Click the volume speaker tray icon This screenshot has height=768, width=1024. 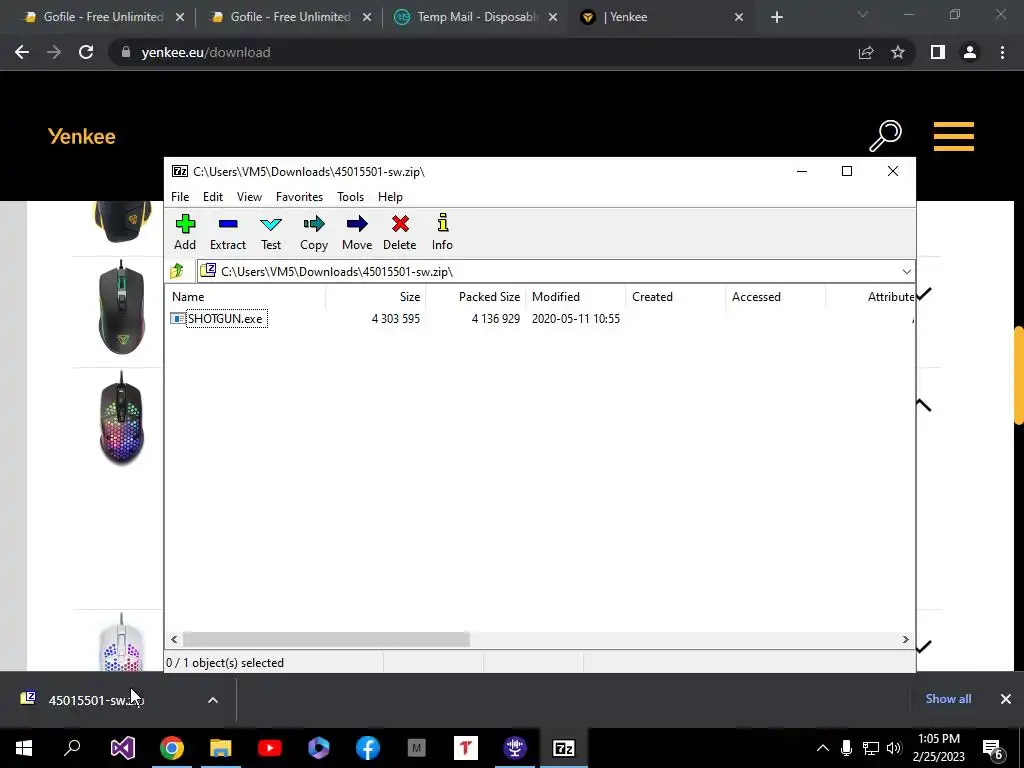pyautogui.click(x=894, y=748)
